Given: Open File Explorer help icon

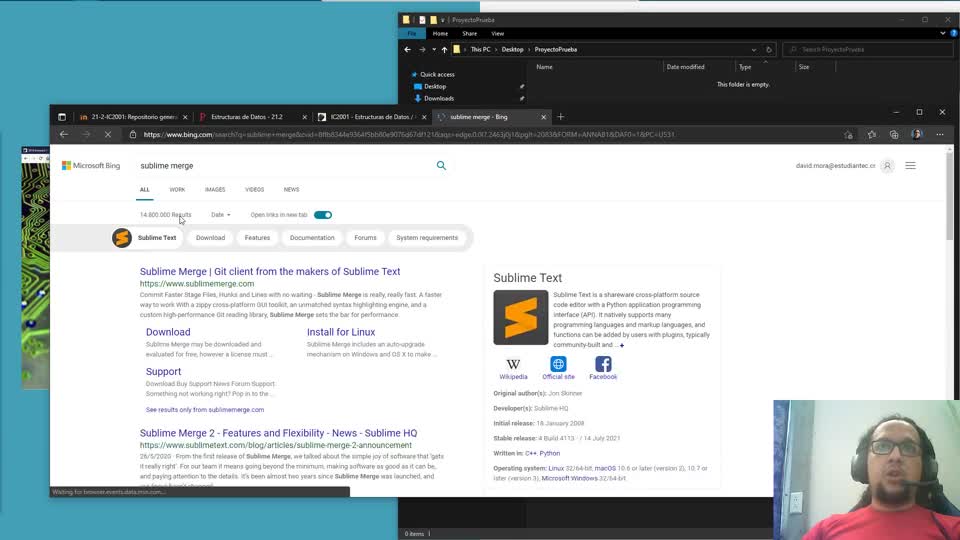Looking at the screenshot, I should click(953, 34).
